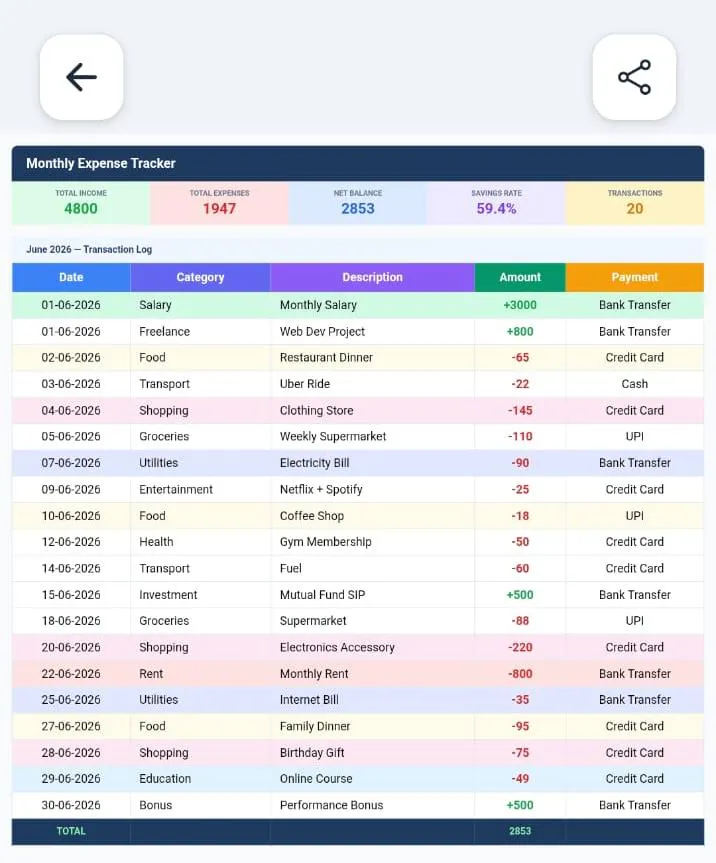The width and height of the screenshot is (716, 863).
Task: Click the +3000 amount cell
Action: click(520, 305)
